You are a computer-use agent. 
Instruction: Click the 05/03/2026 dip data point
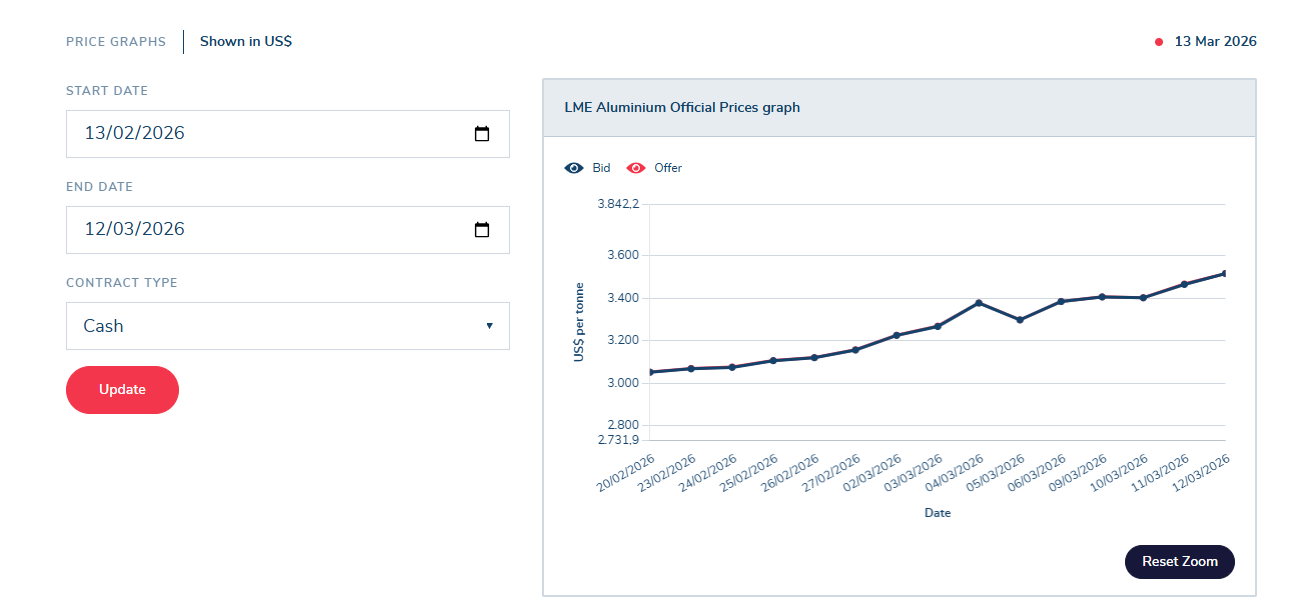(x=1020, y=320)
